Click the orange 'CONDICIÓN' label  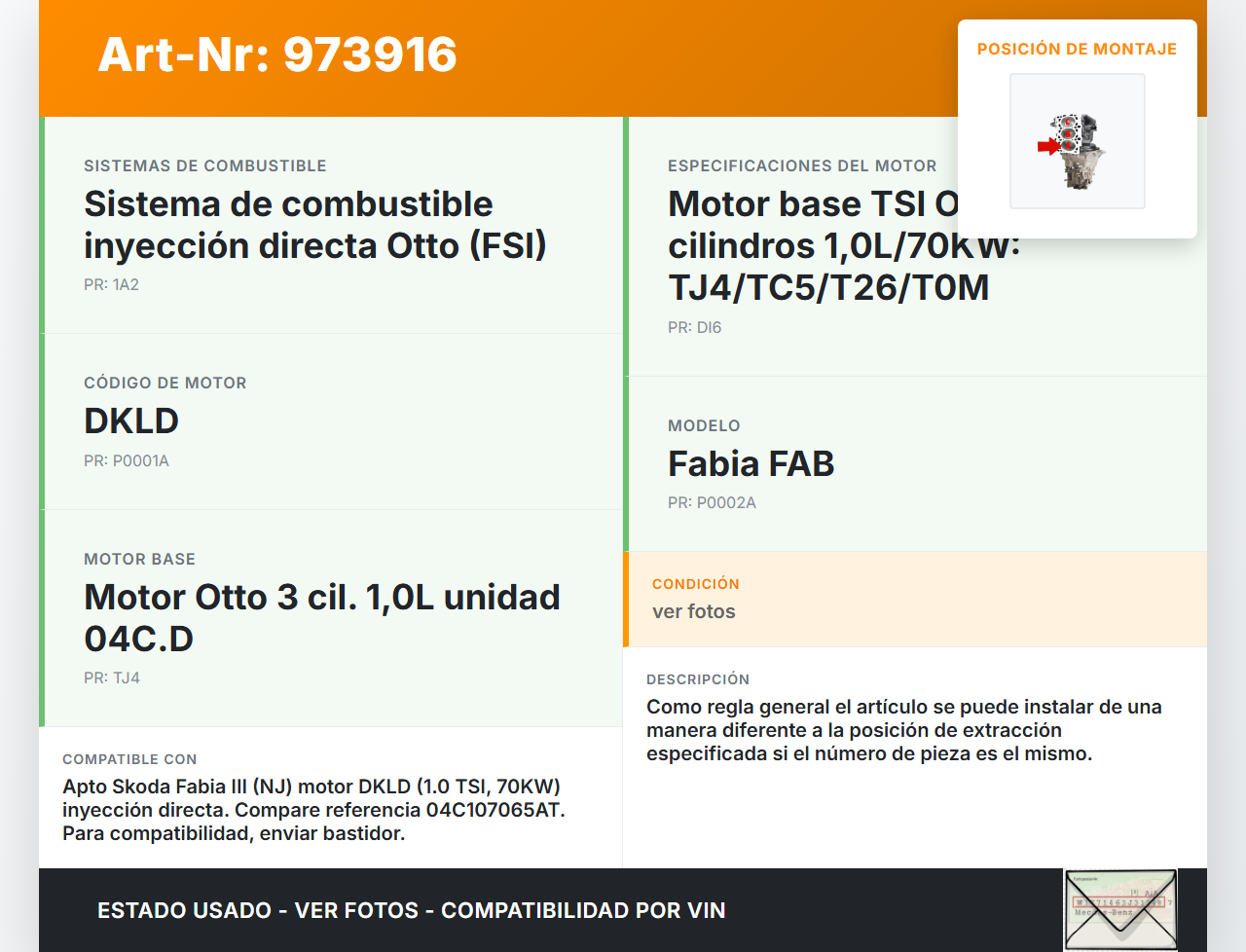pos(696,584)
